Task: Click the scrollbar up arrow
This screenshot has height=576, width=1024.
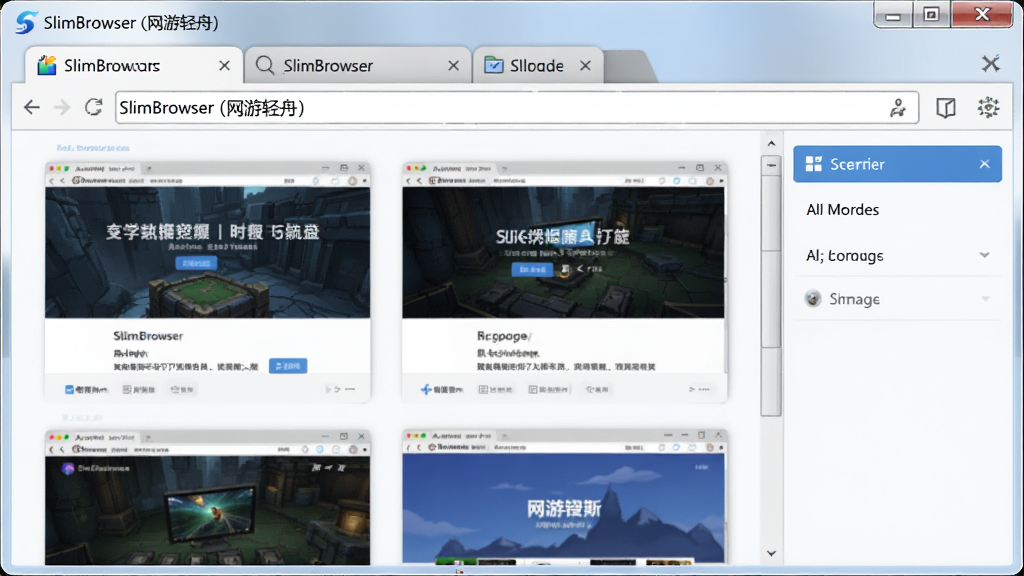Action: 771,144
